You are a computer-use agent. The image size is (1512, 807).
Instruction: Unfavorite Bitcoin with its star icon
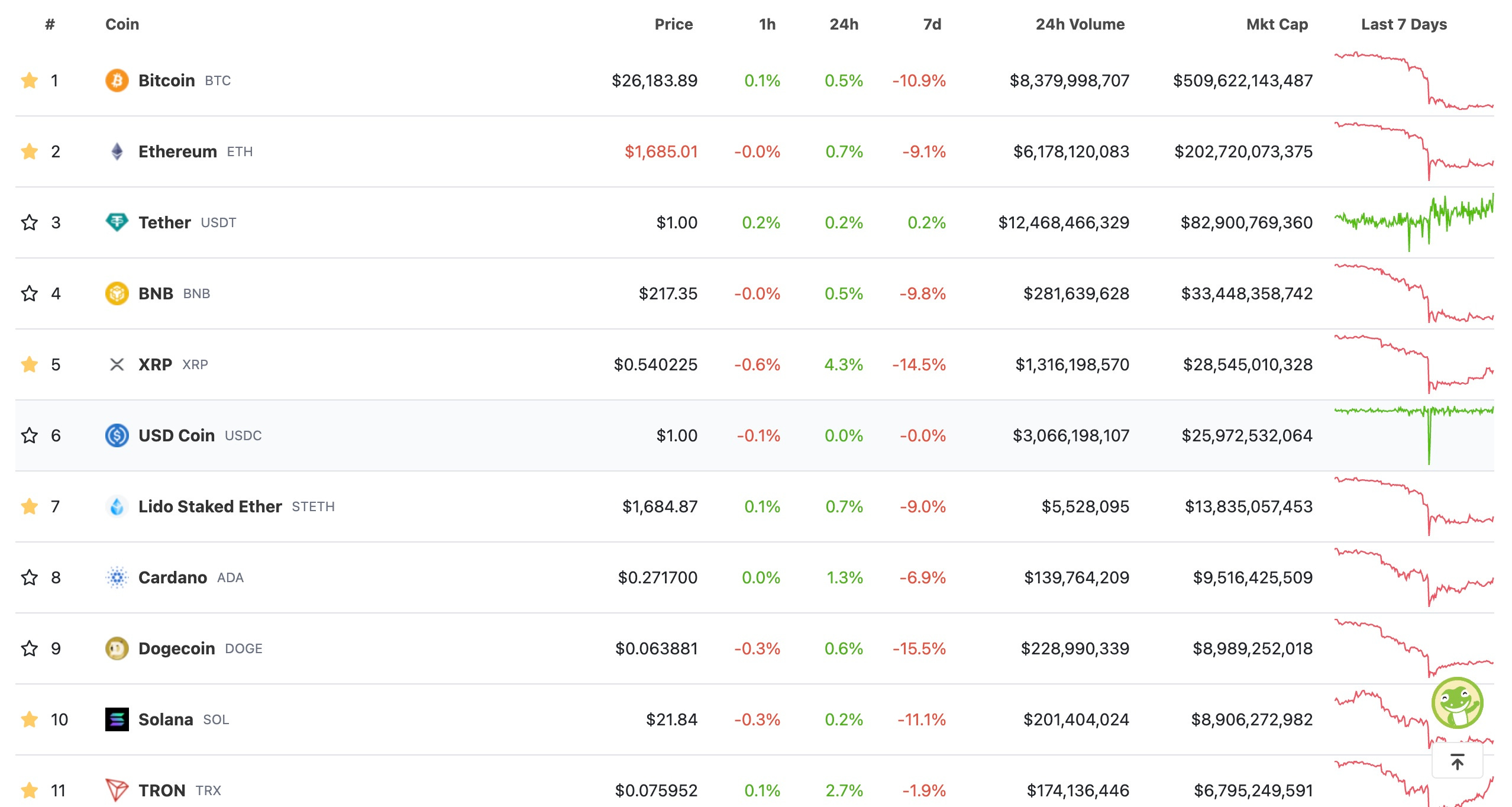click(29, 80)
